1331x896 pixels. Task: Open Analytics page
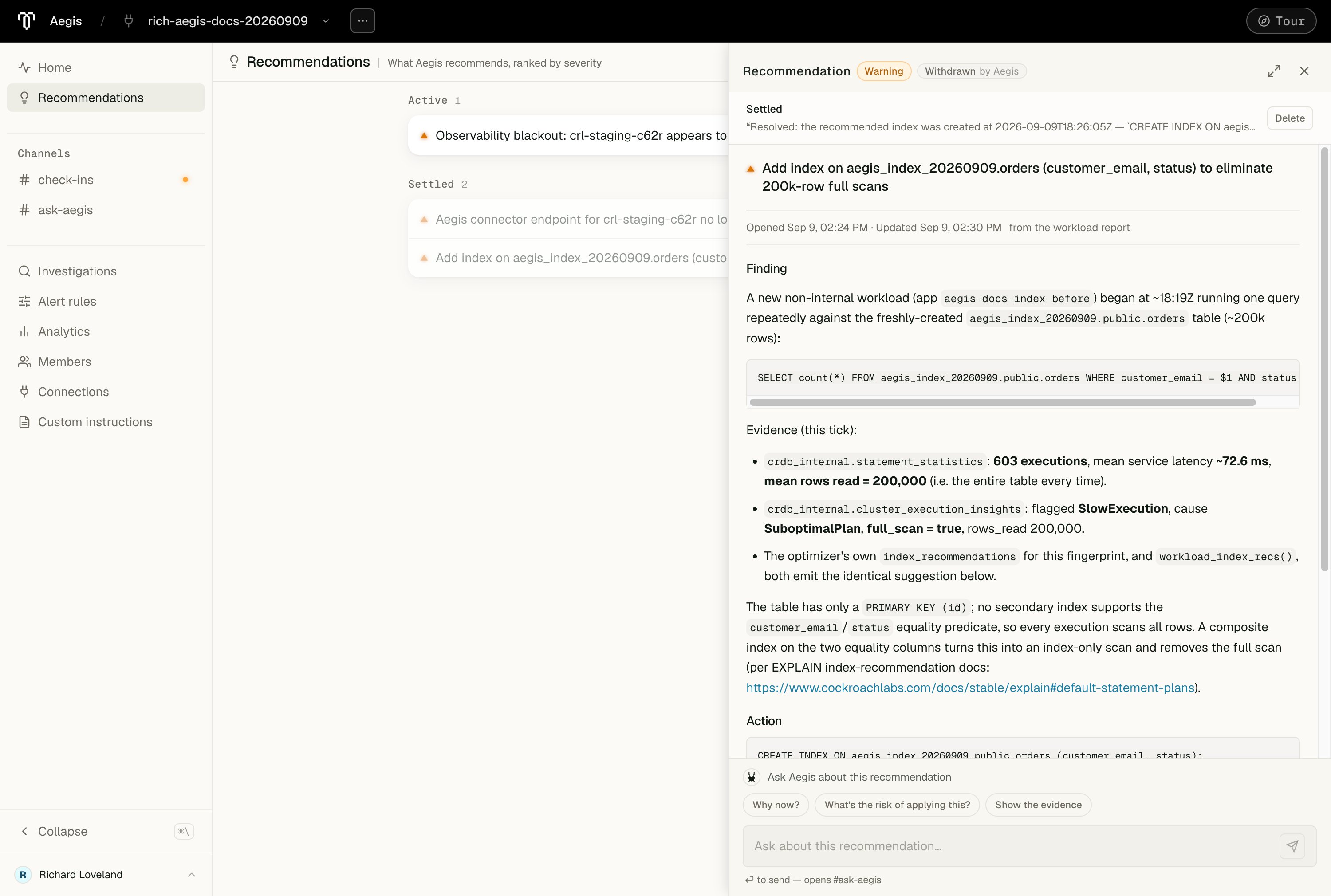click(x=106, y=331)
